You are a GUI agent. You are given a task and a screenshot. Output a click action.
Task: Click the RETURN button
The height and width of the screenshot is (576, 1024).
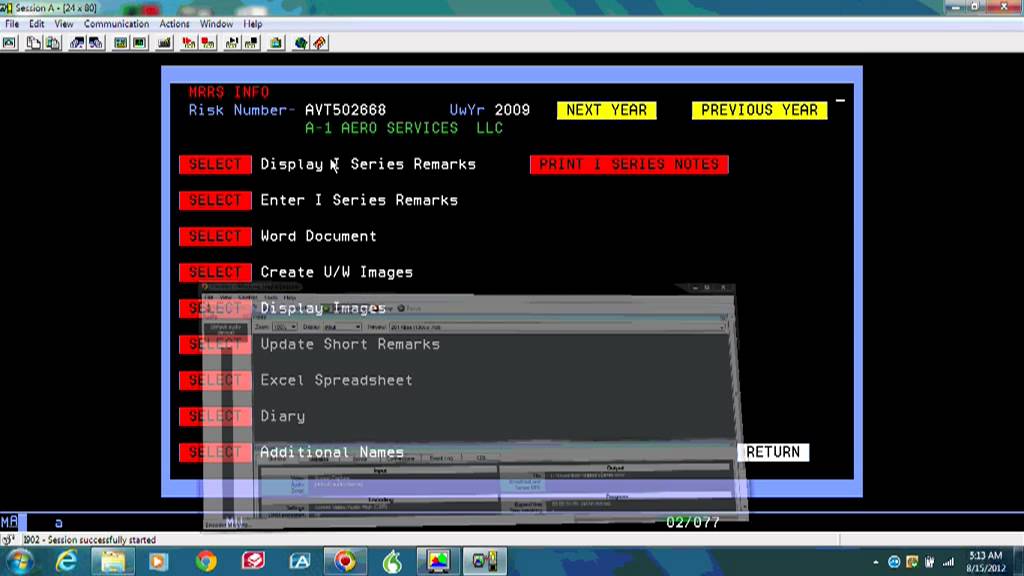click(x=773, y=452)
